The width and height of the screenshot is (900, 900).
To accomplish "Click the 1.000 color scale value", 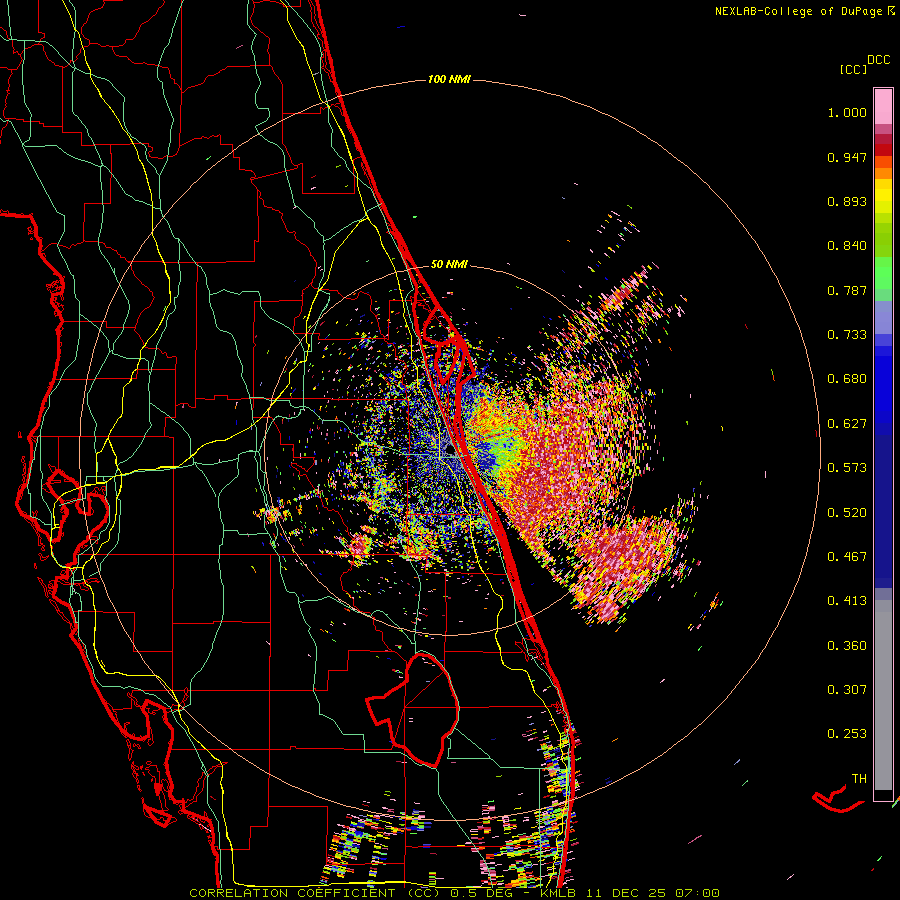I will click(847, 112).
